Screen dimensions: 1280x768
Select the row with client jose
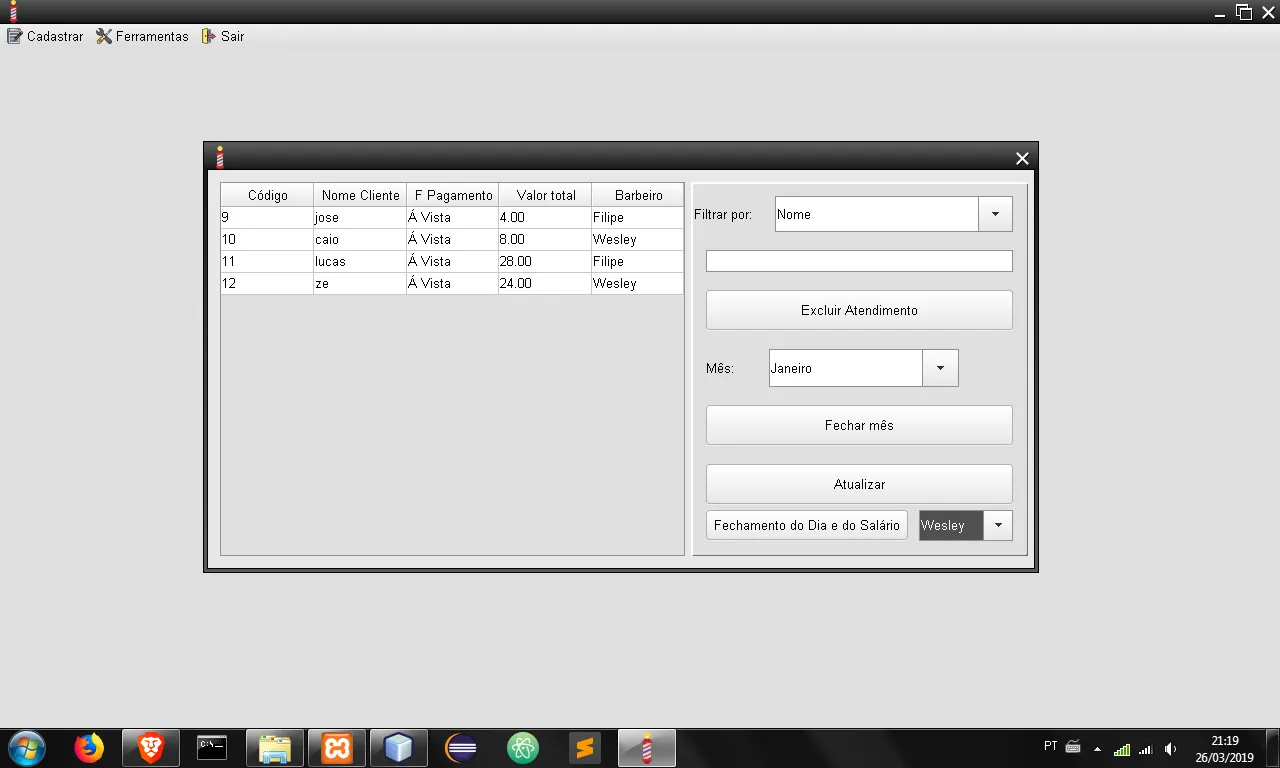(x=452, y=217)
